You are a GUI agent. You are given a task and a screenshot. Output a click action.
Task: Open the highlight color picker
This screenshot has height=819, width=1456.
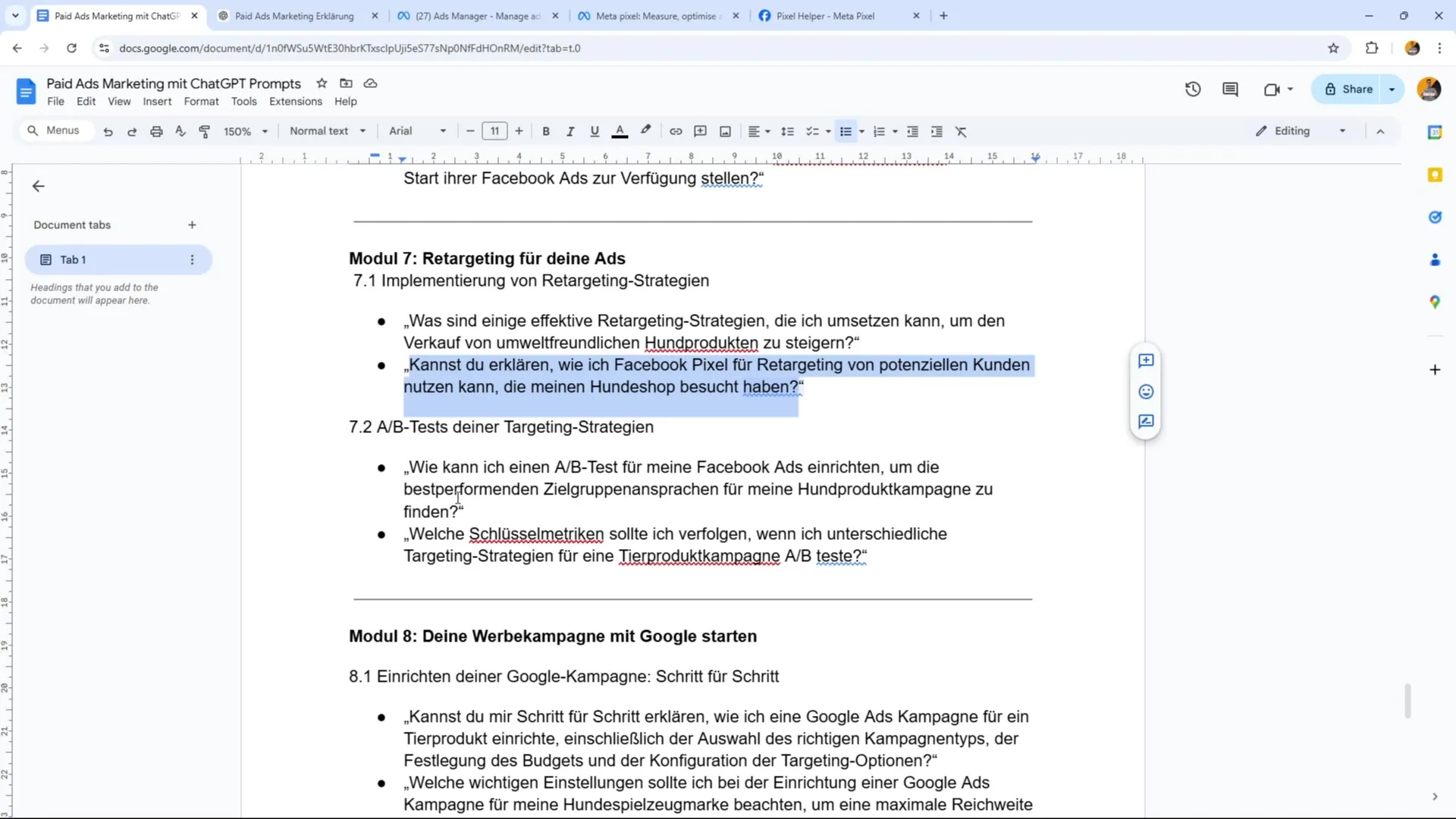click(645, 131)
